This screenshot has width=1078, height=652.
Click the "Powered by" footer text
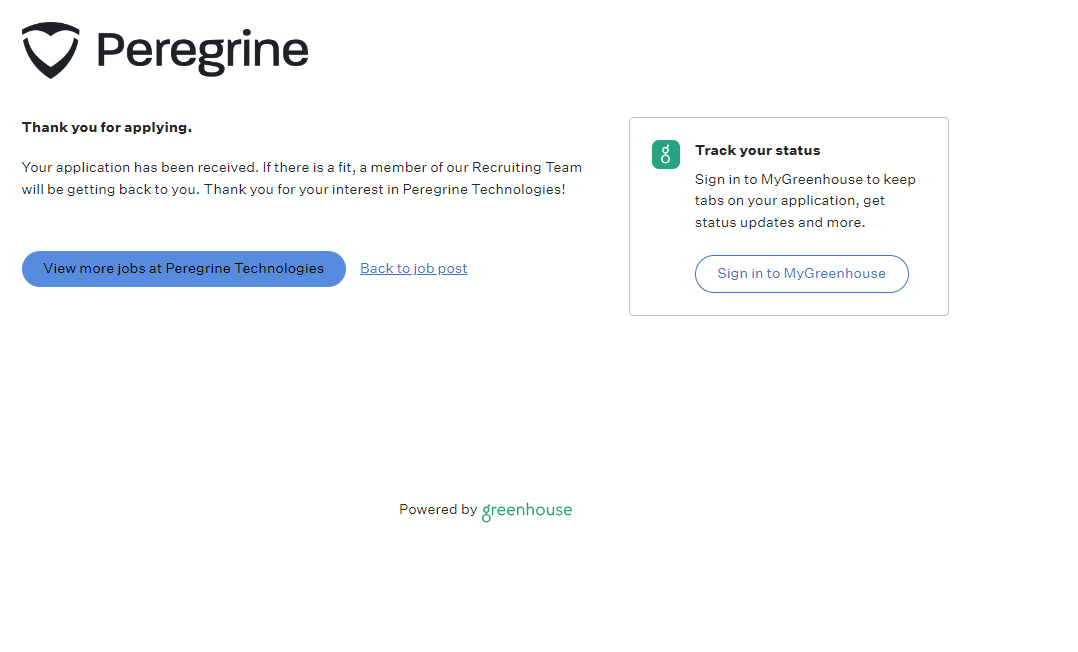click(438, 509)
